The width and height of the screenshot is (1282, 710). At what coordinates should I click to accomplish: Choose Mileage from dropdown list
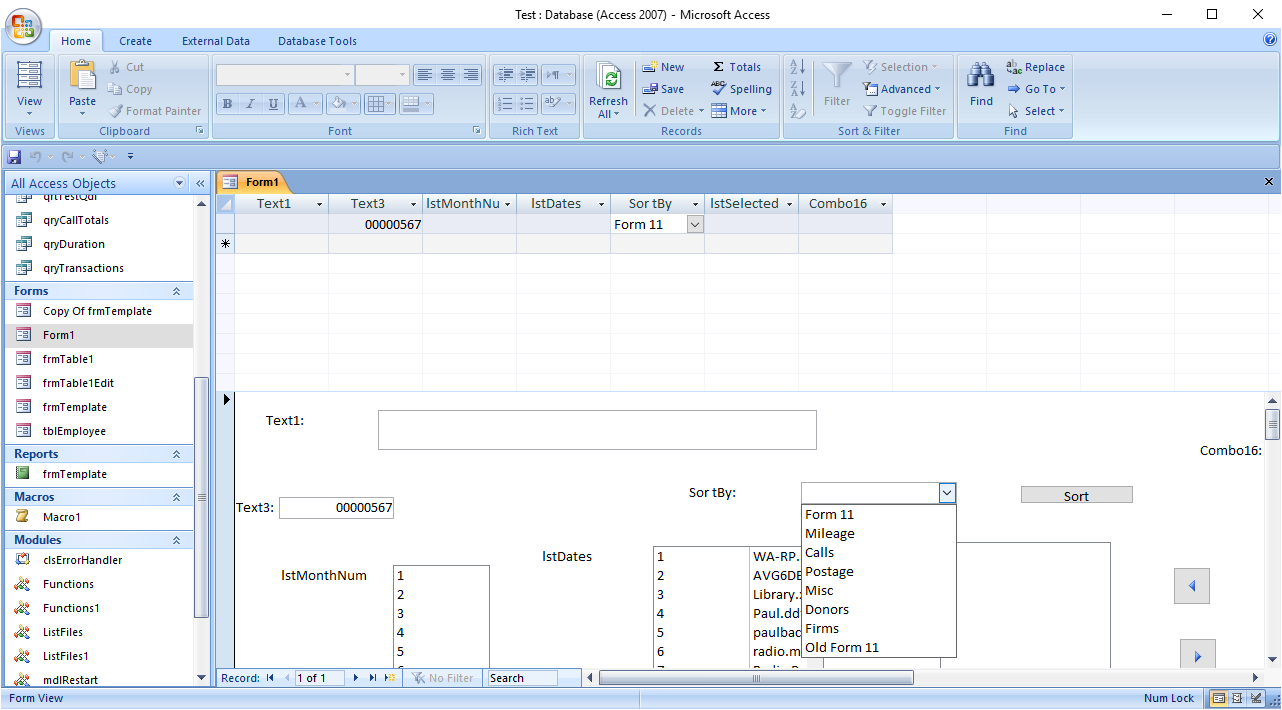878,534
